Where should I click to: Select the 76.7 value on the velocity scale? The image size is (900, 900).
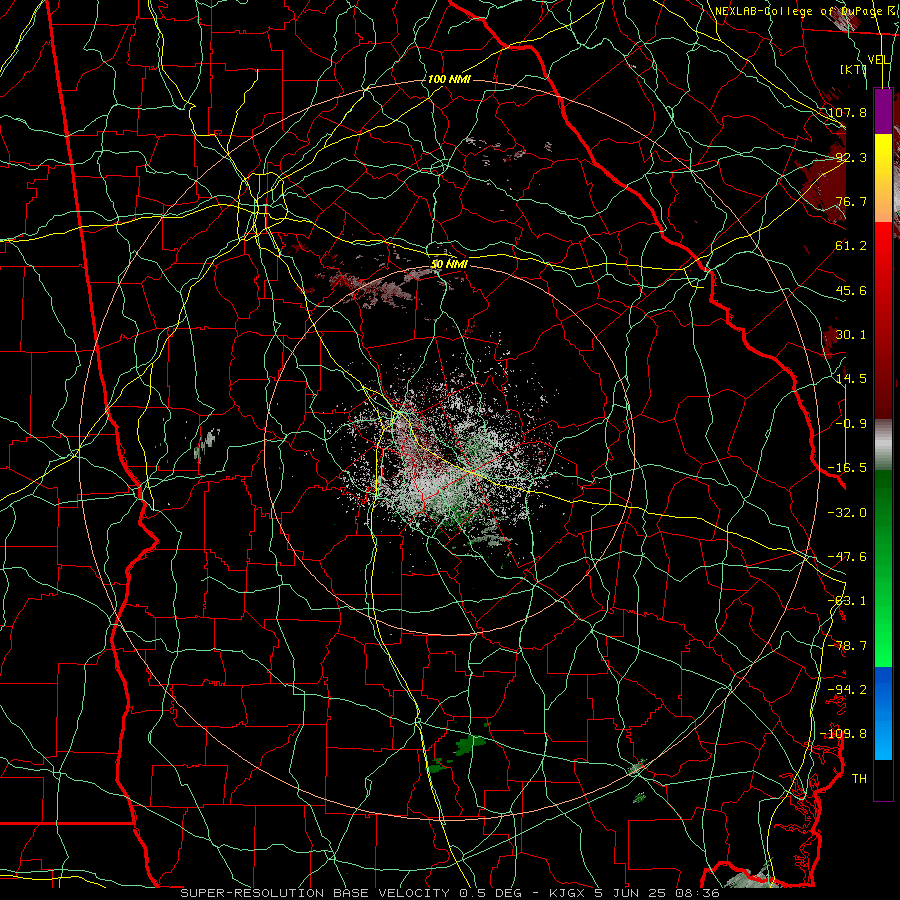pyautogui.click(x=851, y=201)
